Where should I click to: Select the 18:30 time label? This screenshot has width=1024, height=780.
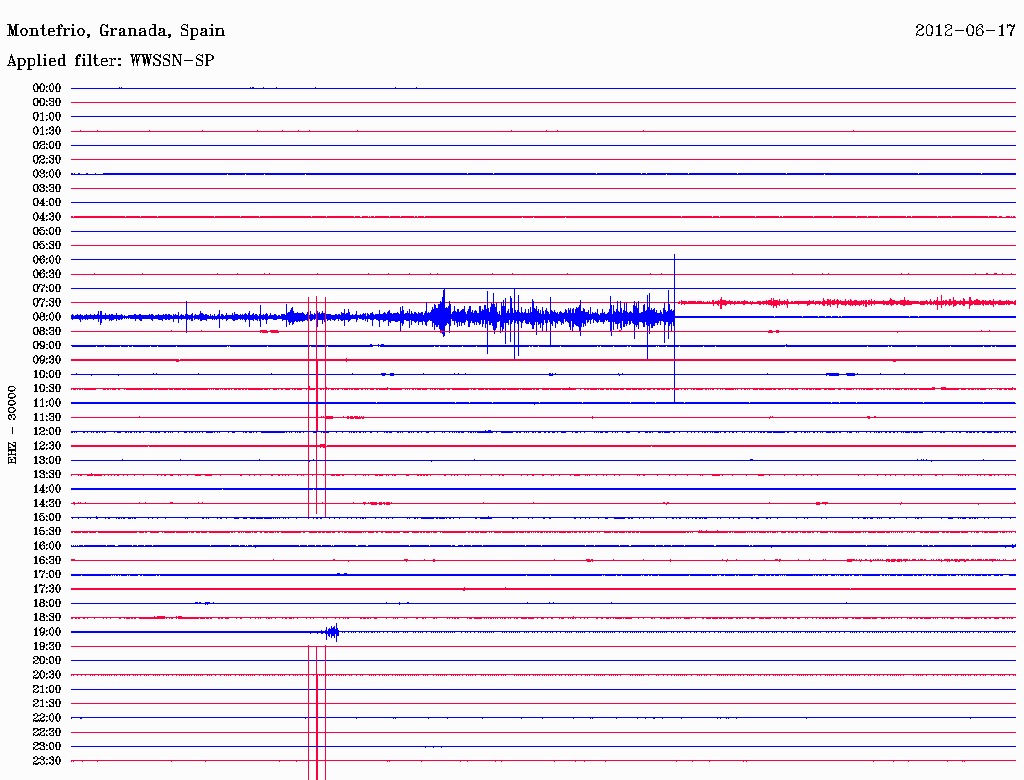47,618
